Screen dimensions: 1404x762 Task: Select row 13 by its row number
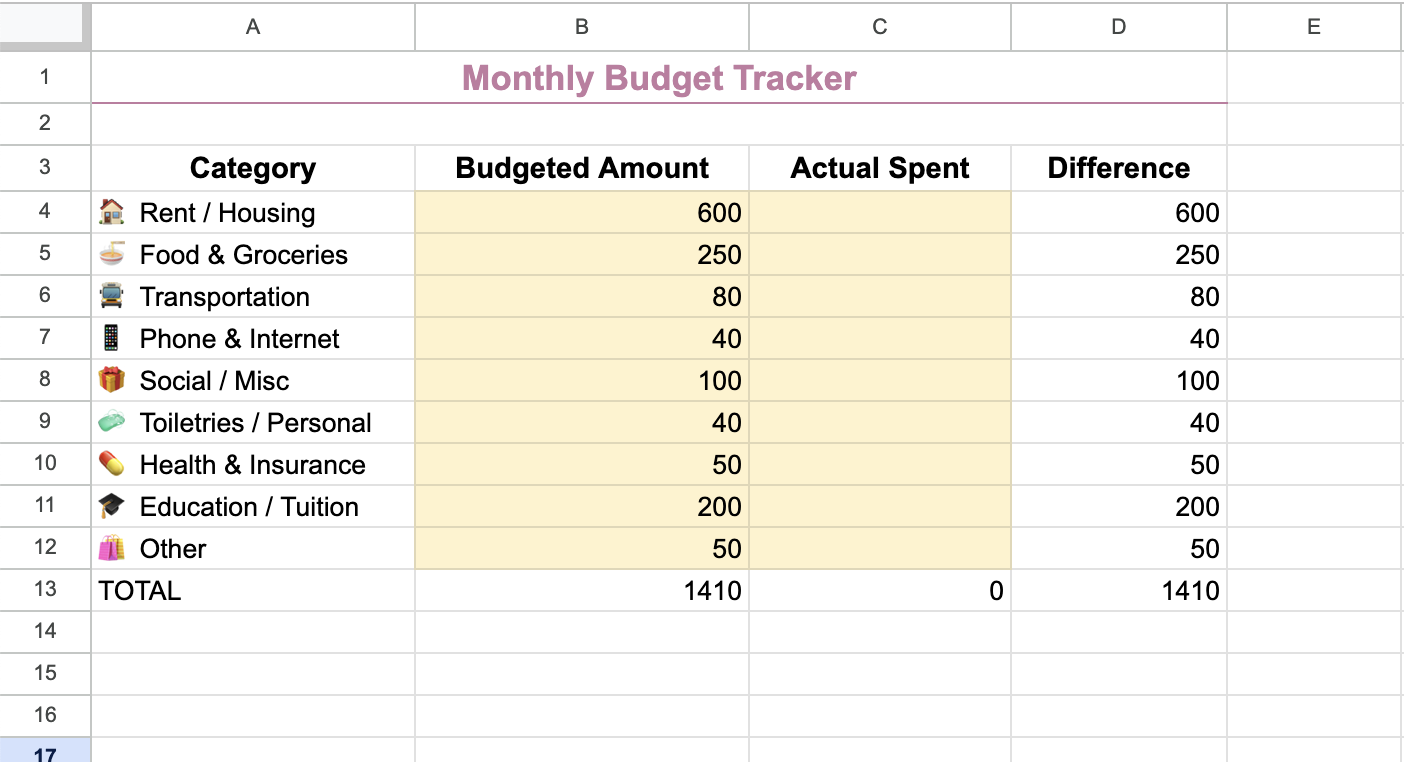(x=45, y=590)
